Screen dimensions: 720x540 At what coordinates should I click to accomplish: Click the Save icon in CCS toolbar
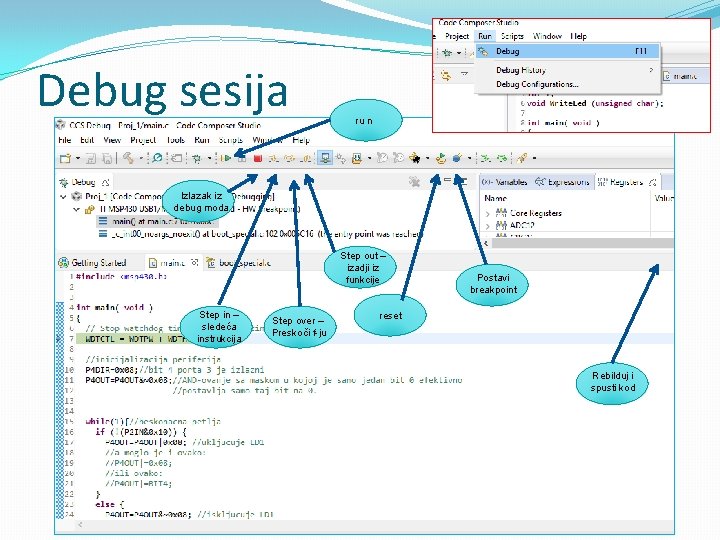coord(91,158)
